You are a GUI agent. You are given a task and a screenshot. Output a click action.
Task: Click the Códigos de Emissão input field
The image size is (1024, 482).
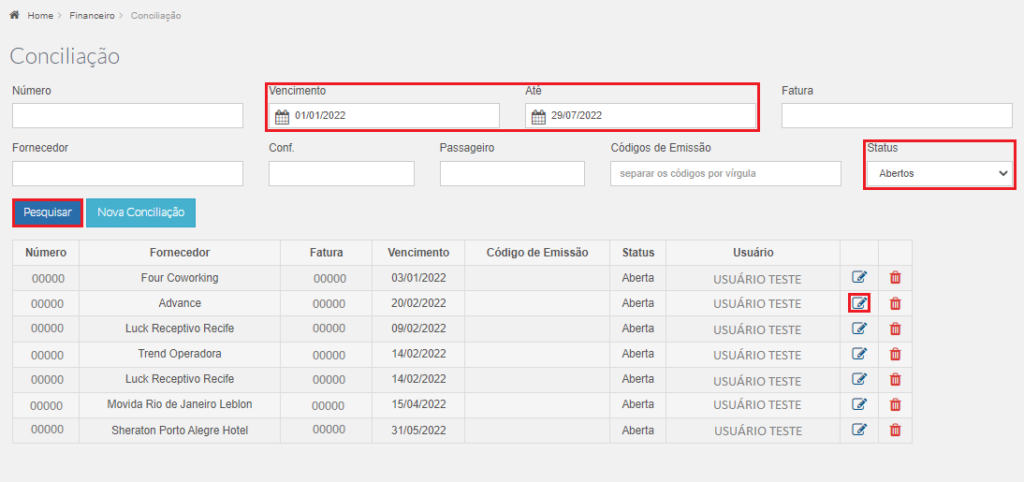[x=726, y=174]
